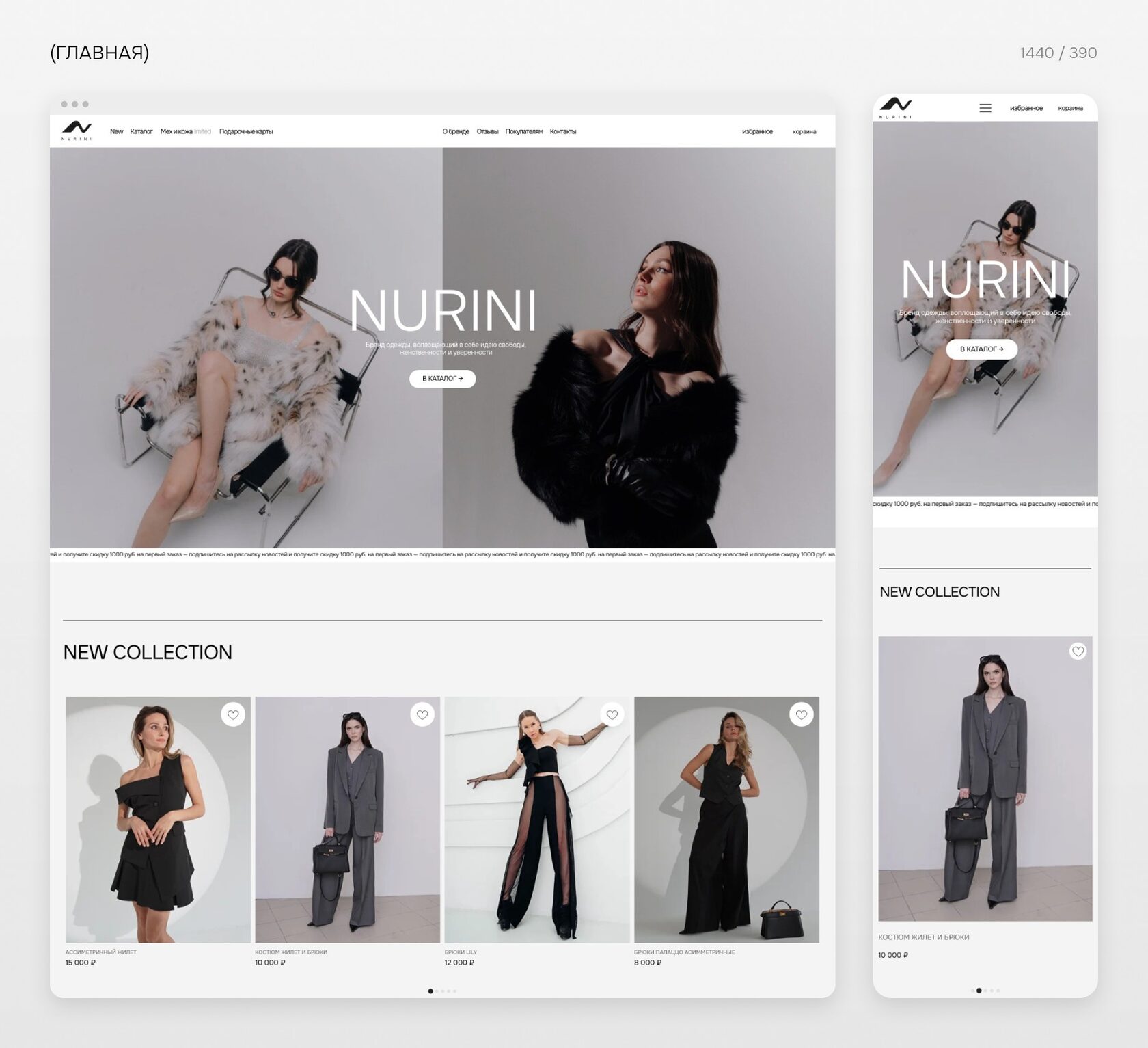
Task: Go to the Отзывы page
Action: point(487,131)
